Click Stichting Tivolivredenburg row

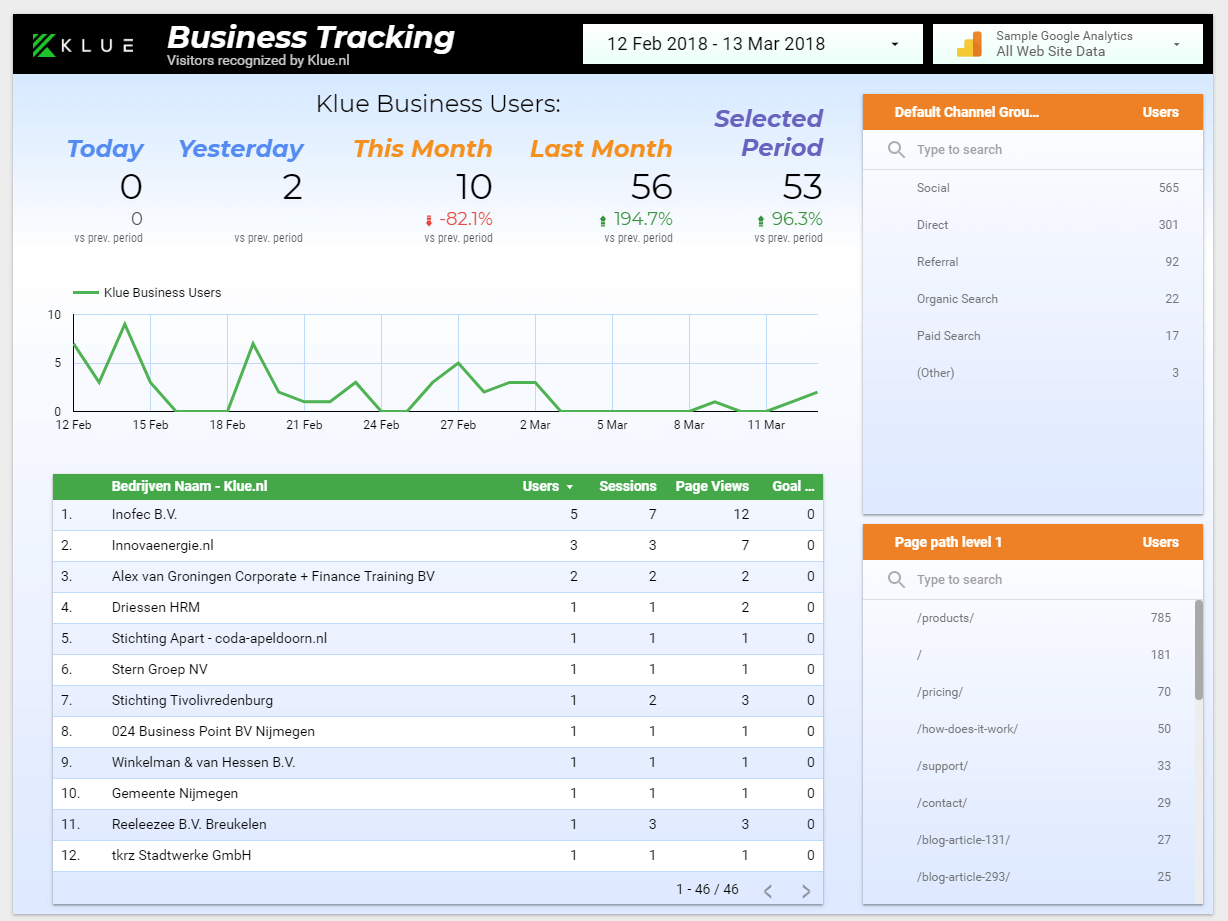438,701
